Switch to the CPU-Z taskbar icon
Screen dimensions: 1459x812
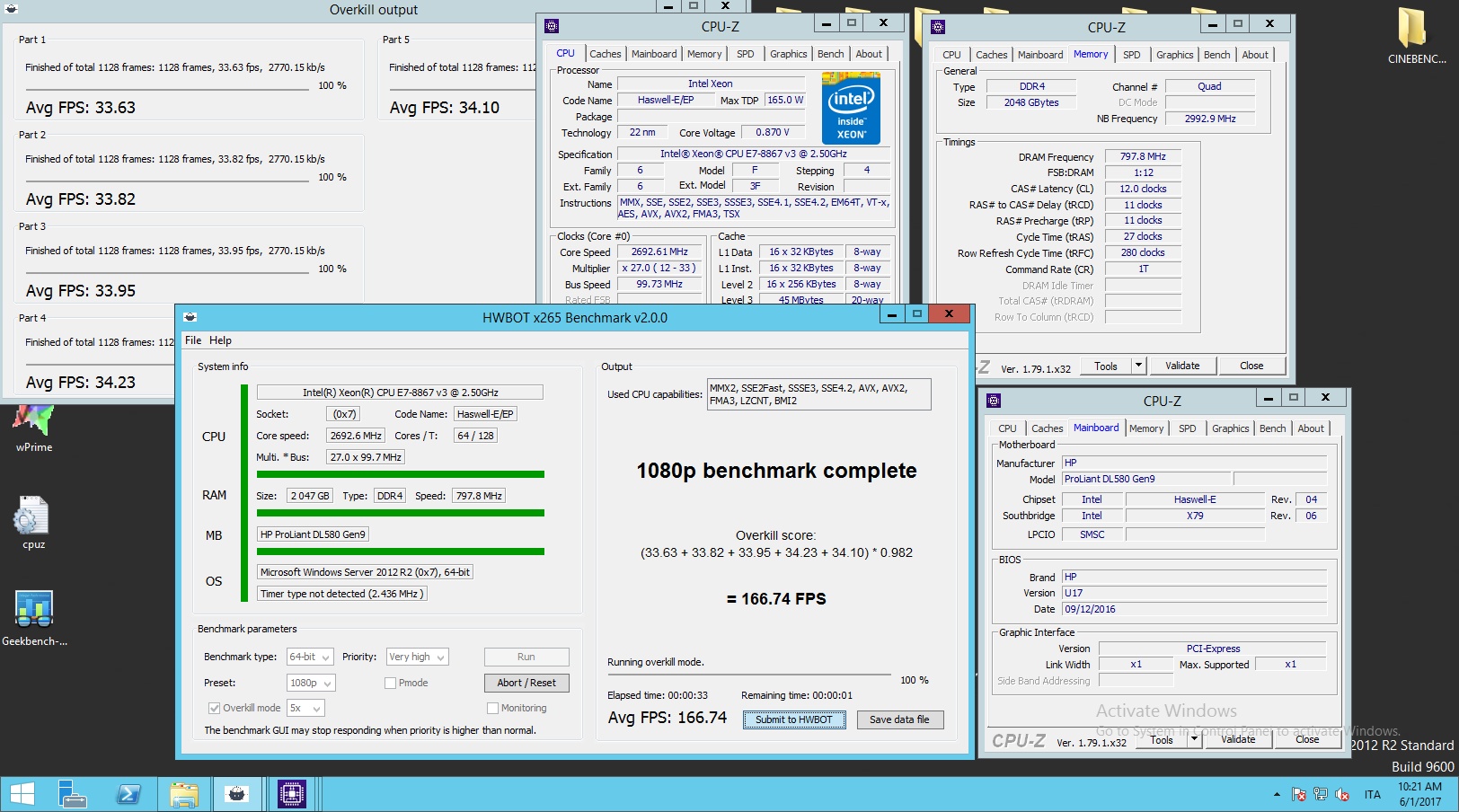click(292, 794)
